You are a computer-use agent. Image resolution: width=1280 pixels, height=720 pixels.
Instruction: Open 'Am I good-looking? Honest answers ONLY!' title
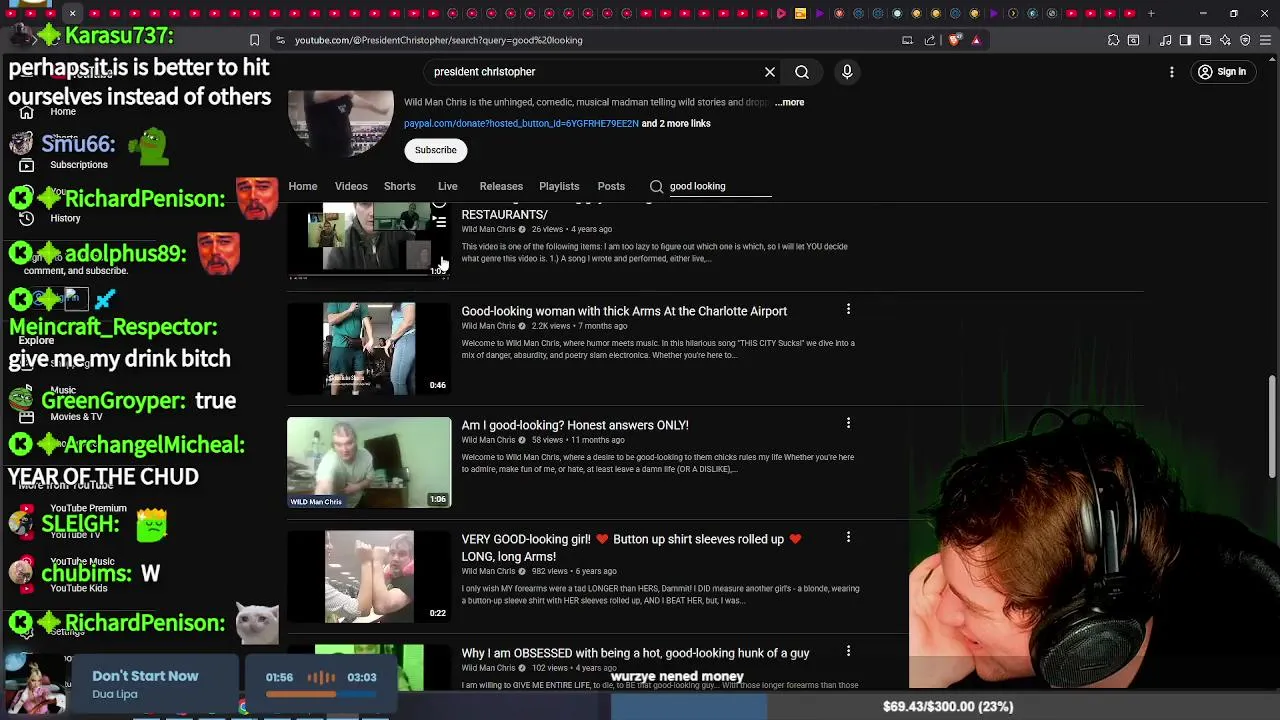click(x=575, y=425)
